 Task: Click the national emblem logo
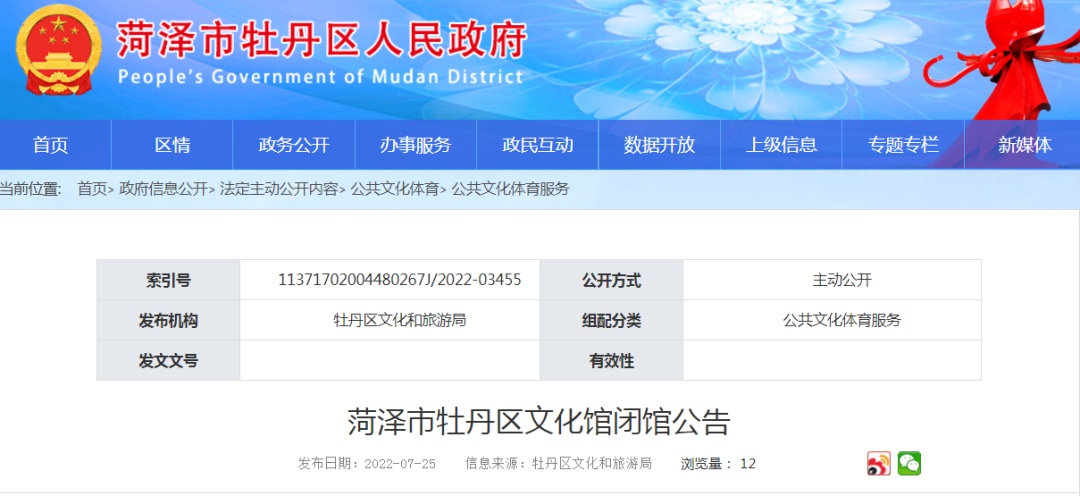click(x=59, y=50)
